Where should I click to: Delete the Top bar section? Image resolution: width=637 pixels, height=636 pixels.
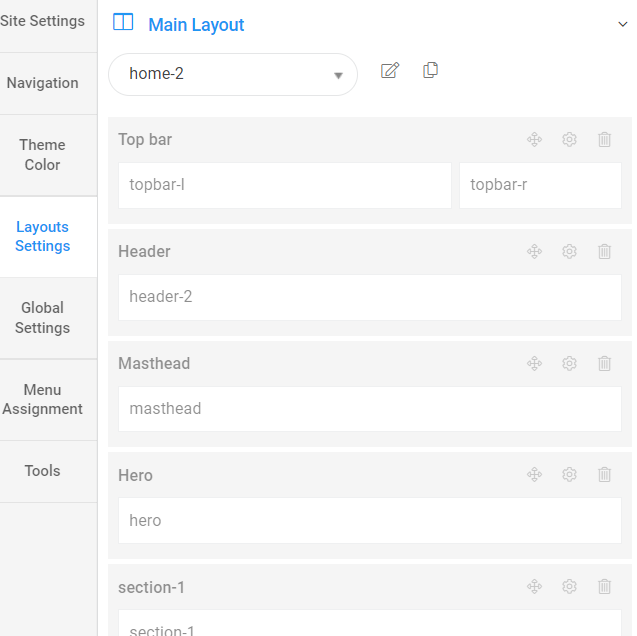click(605, 140)
